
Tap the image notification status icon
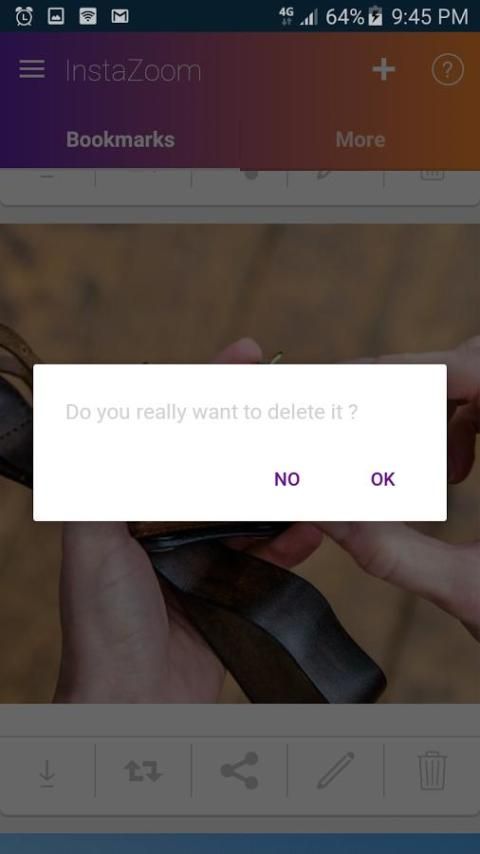(x=56, y=16)
